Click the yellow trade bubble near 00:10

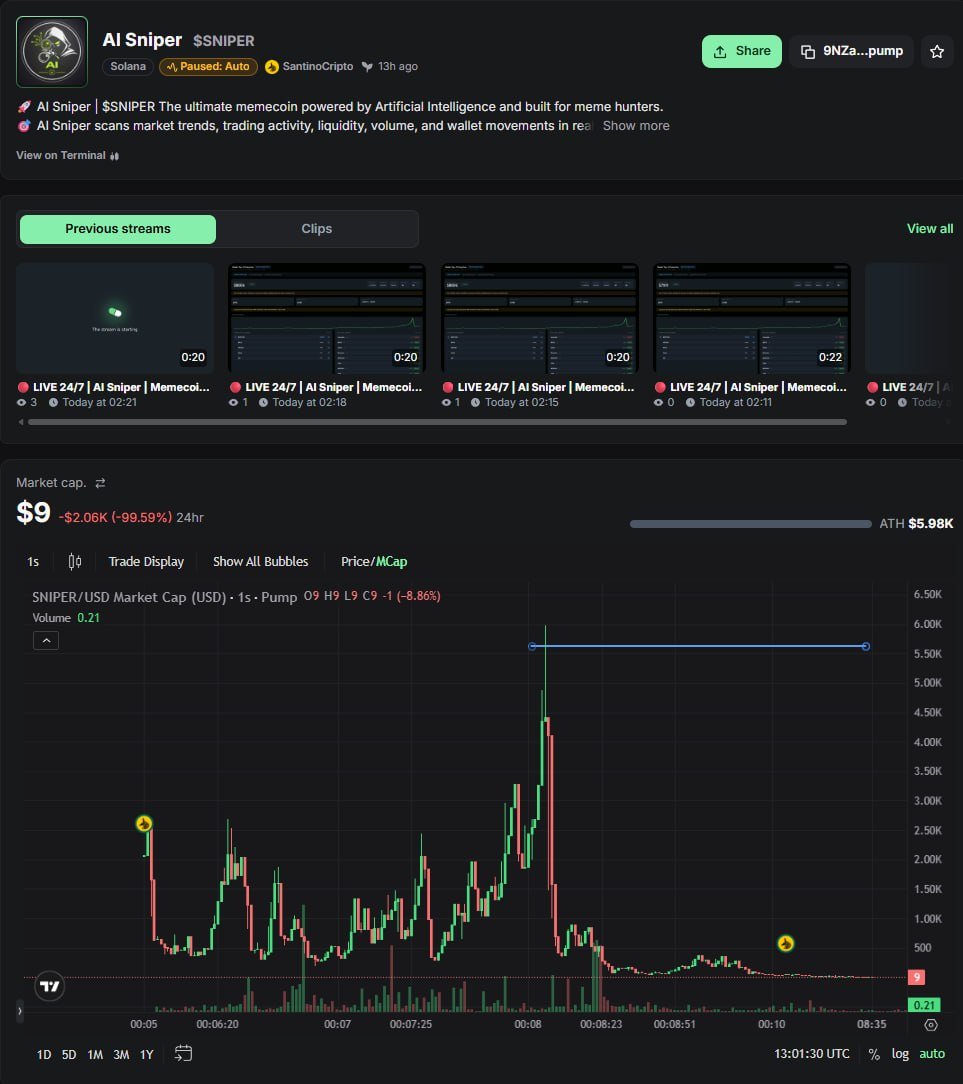pos(785,944)
